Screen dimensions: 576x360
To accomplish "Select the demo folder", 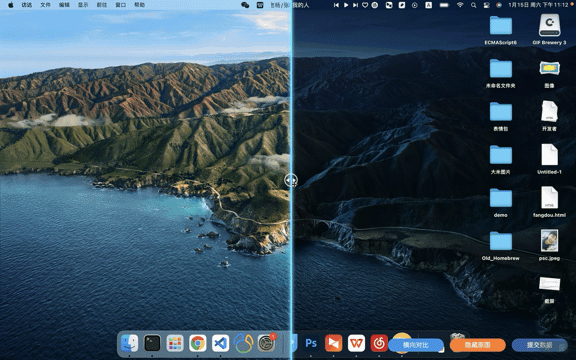I will click(x=501, y=198).
